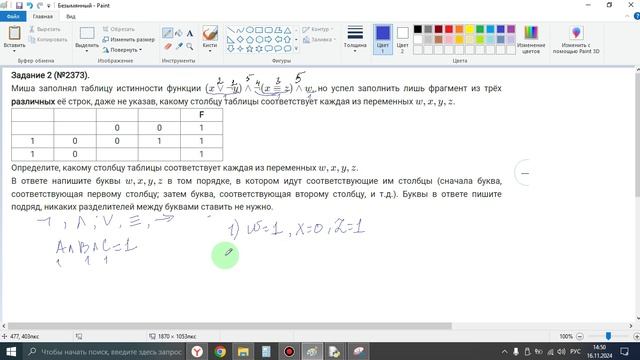Collapse the ribbon with chevron arrow
The height and width of the screenshot is (360, 640).
click(627, 16)
